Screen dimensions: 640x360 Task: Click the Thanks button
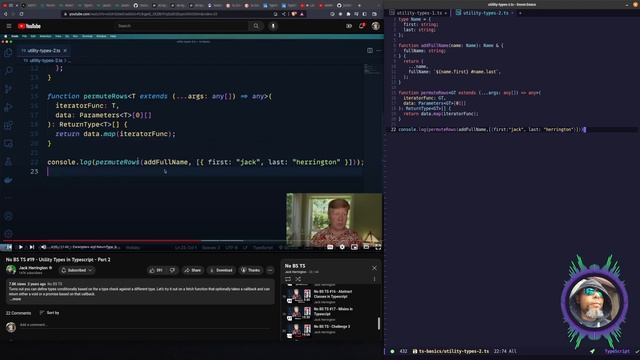[251, 270]
